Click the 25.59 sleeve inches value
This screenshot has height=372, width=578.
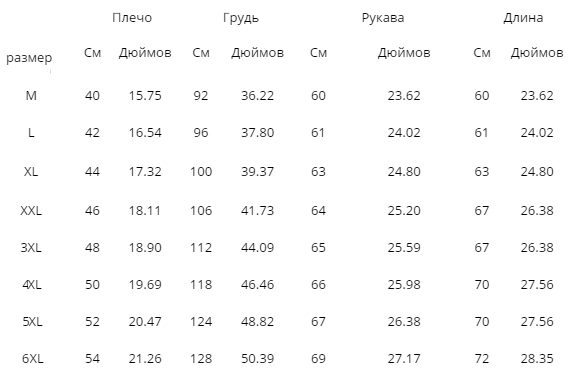404,248
